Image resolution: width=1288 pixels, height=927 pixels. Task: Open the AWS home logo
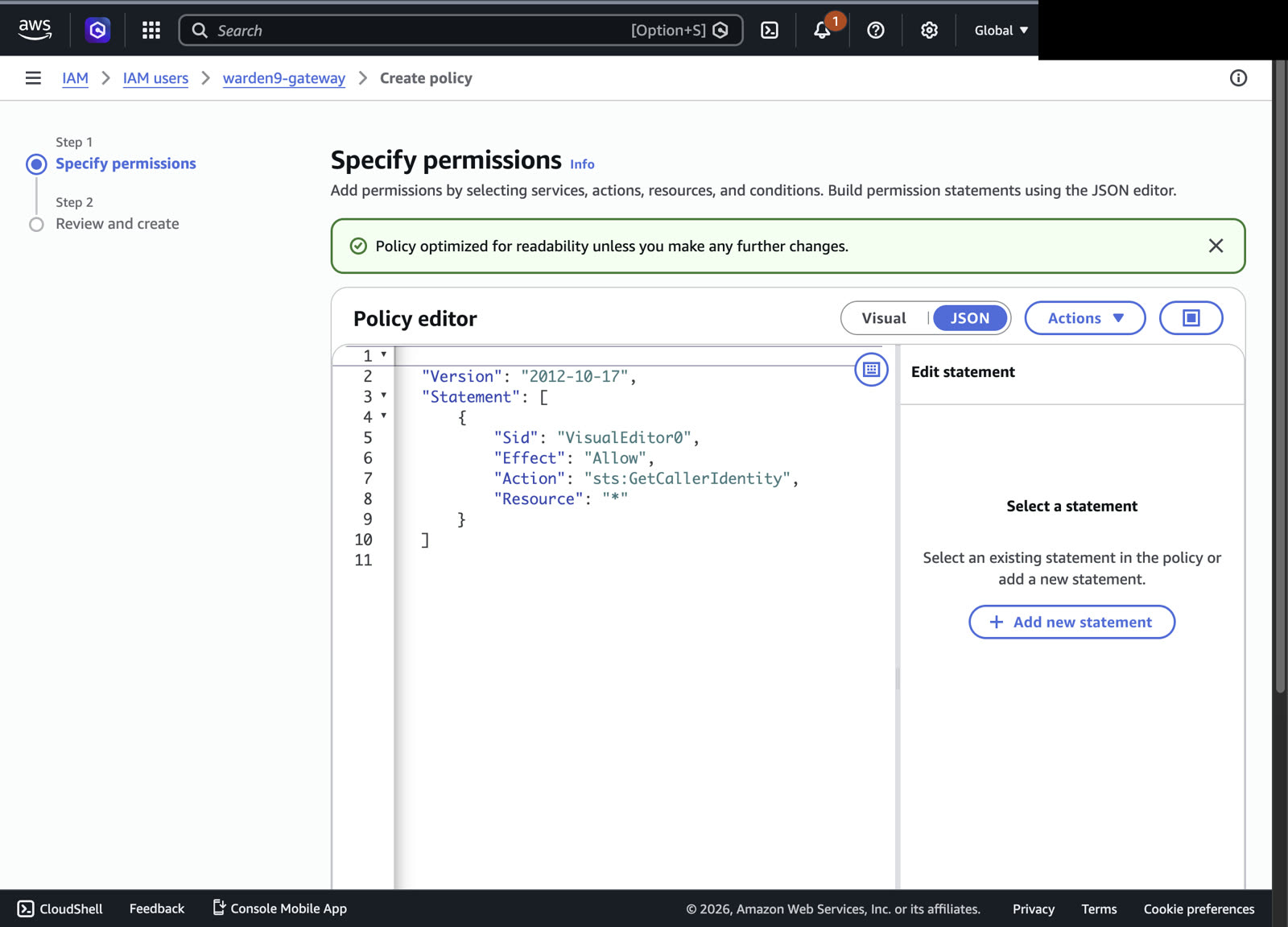coord(35,30)
